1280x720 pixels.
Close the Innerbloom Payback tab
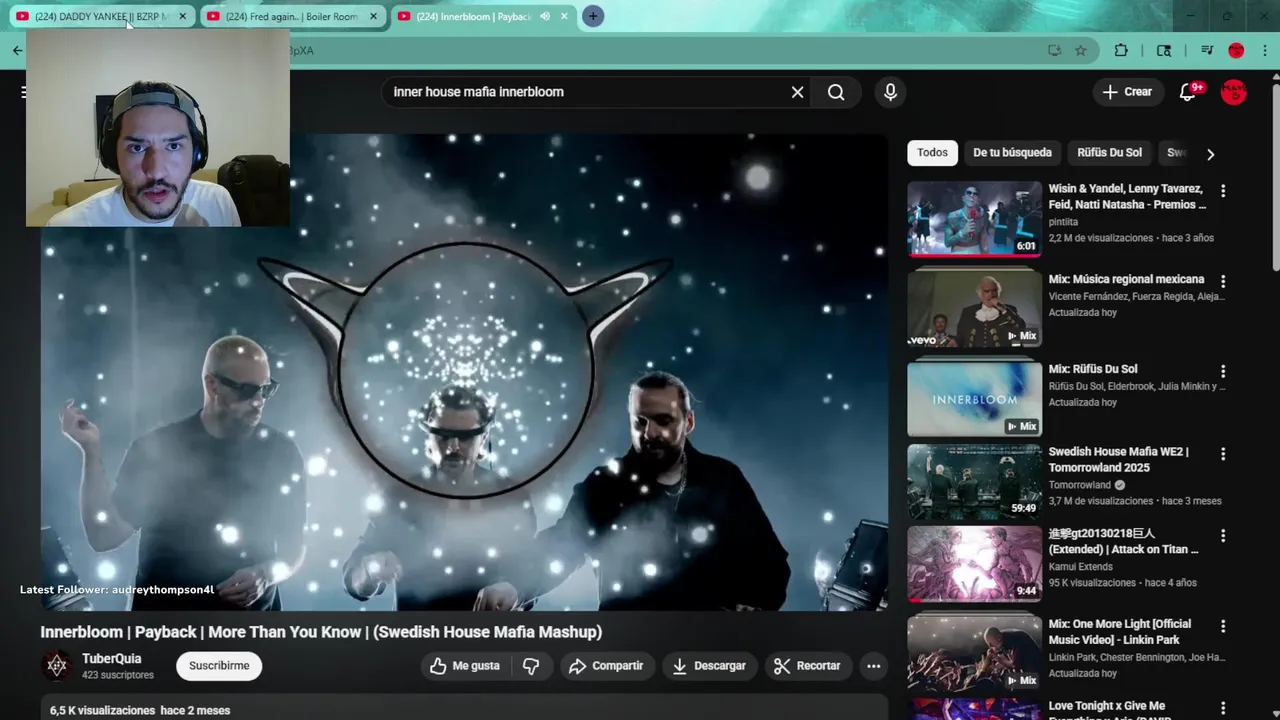[x=564, y=16]
